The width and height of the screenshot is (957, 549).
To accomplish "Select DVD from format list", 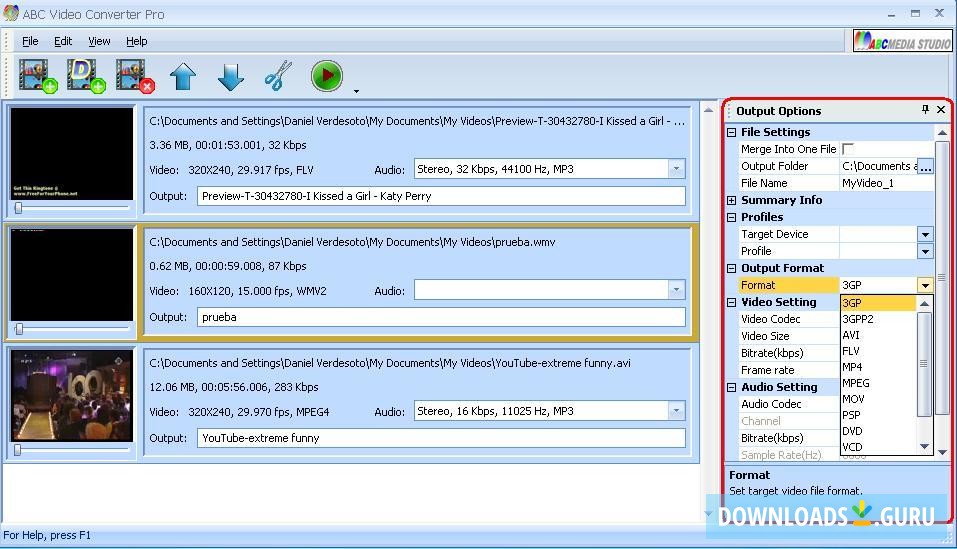I will (878, 430).
